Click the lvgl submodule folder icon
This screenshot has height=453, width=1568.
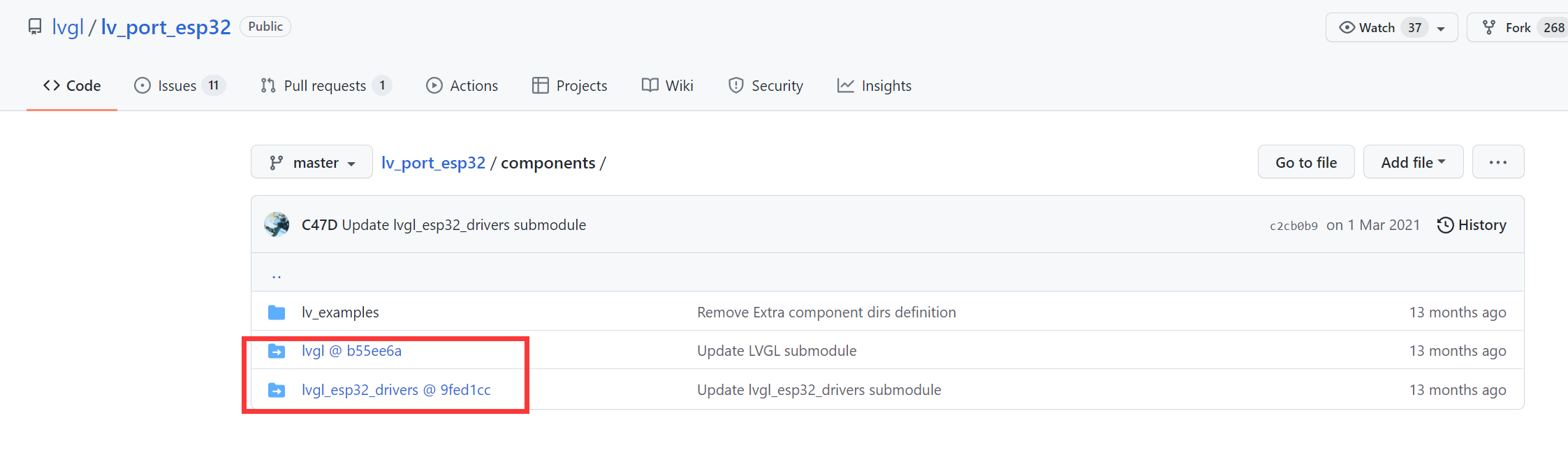(x=277, y=351)
